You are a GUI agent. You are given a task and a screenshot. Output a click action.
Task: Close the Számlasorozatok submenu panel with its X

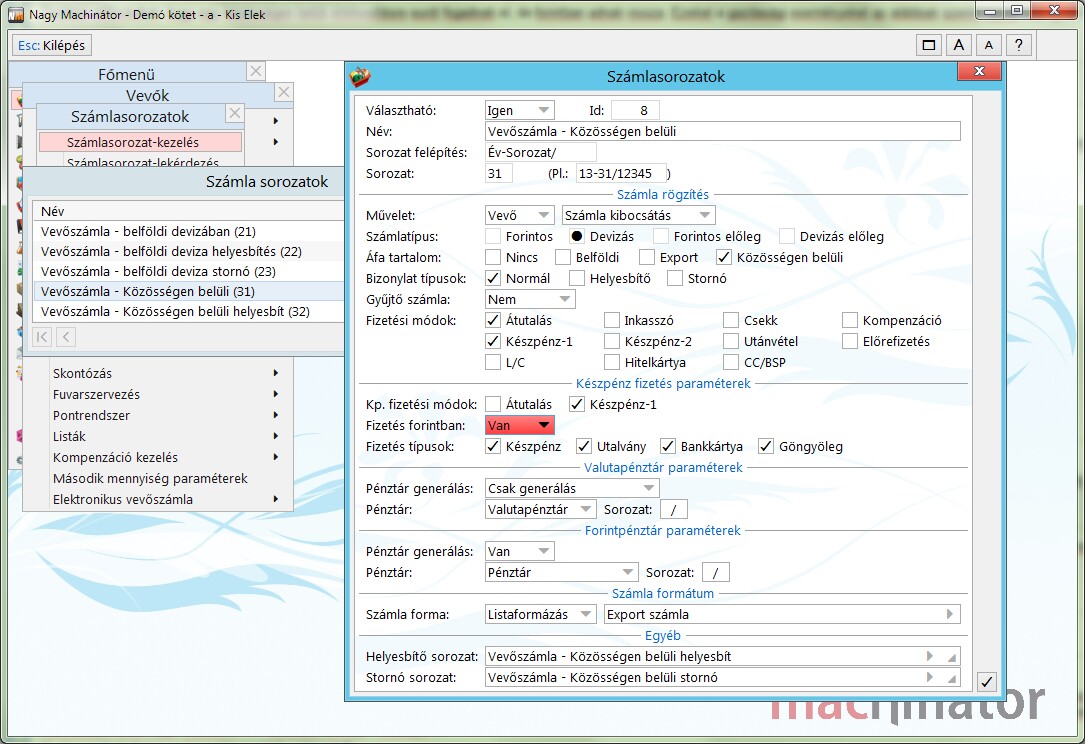235,113
